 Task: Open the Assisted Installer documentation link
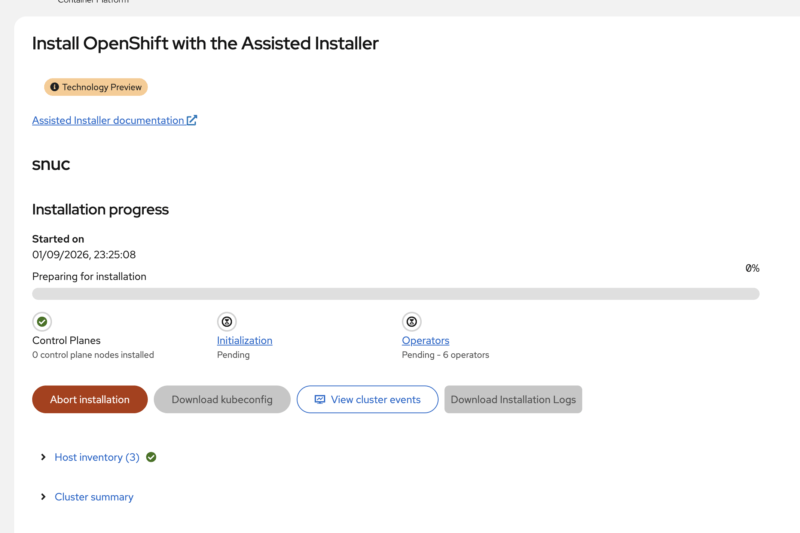pos(114,120)
